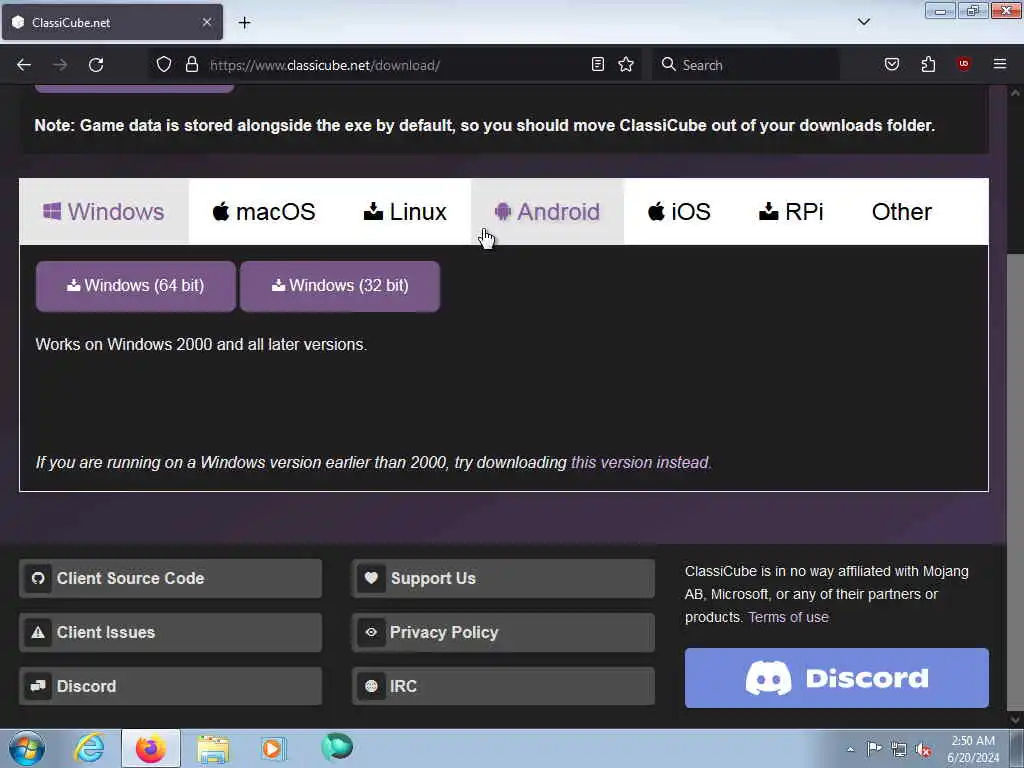Open tracking protection shield icon
Screen dimensions: 1024x768
coord(164,65)
